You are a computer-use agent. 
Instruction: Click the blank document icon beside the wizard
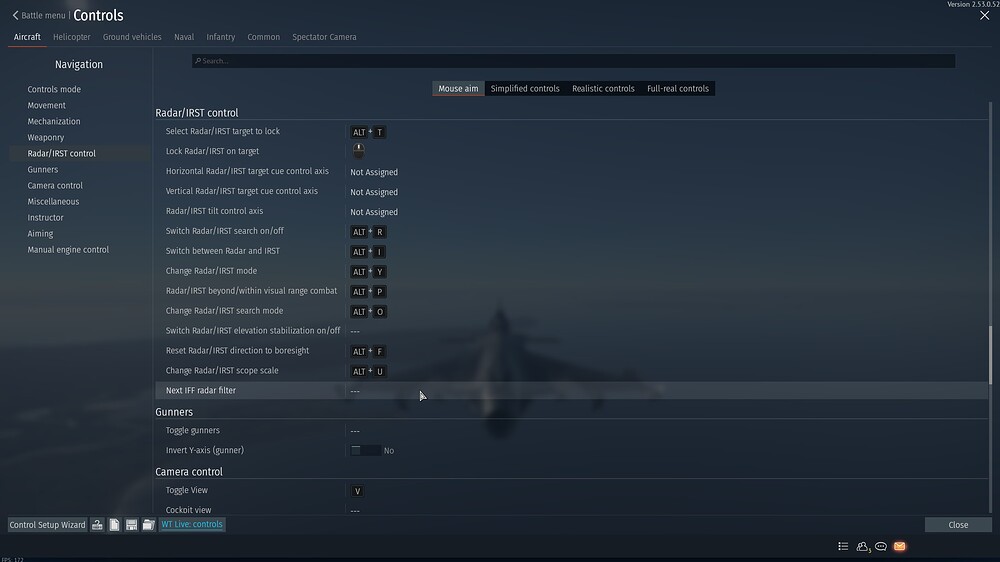tap(115, 525)
